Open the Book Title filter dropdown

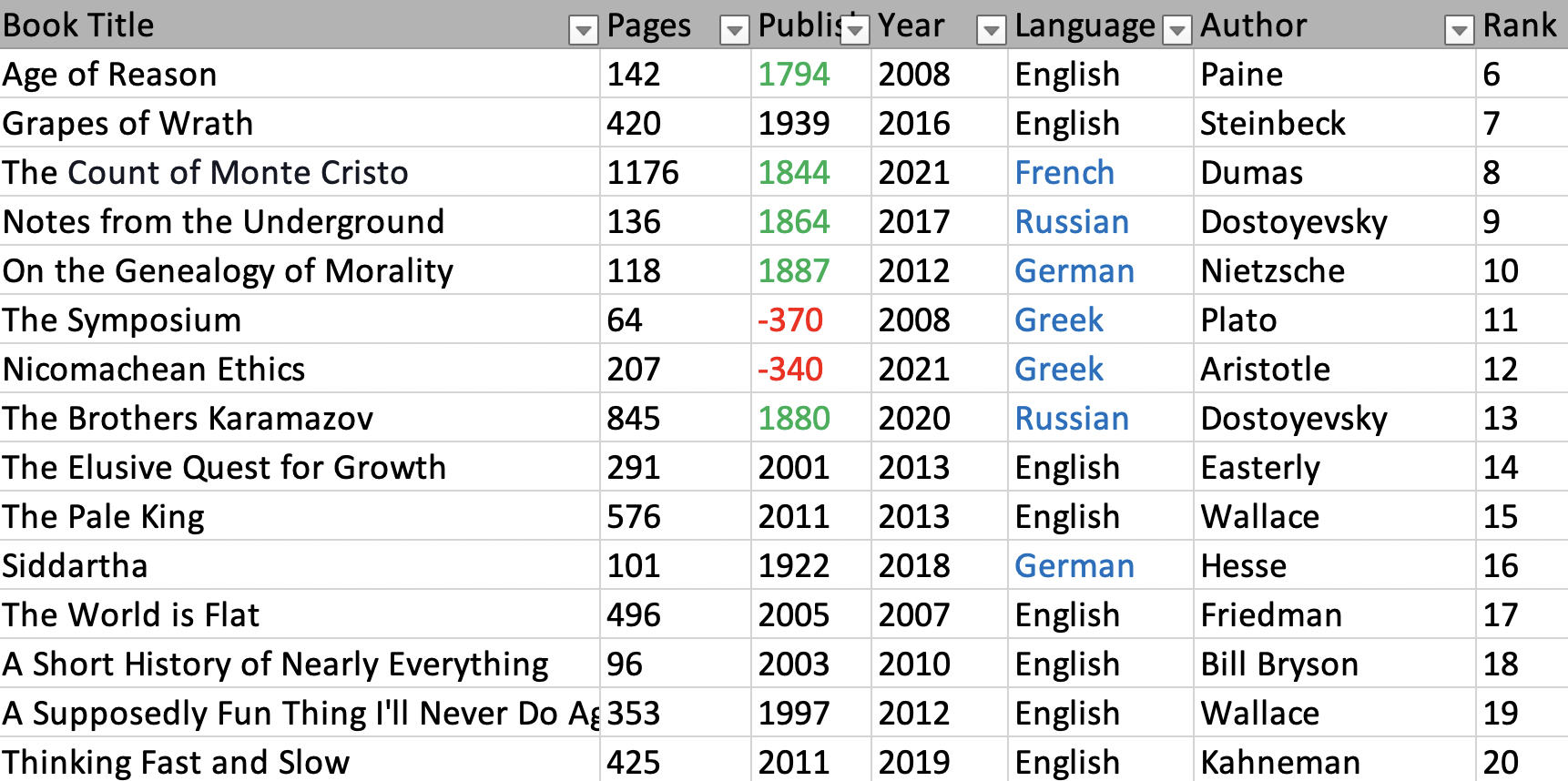[583, 31]
